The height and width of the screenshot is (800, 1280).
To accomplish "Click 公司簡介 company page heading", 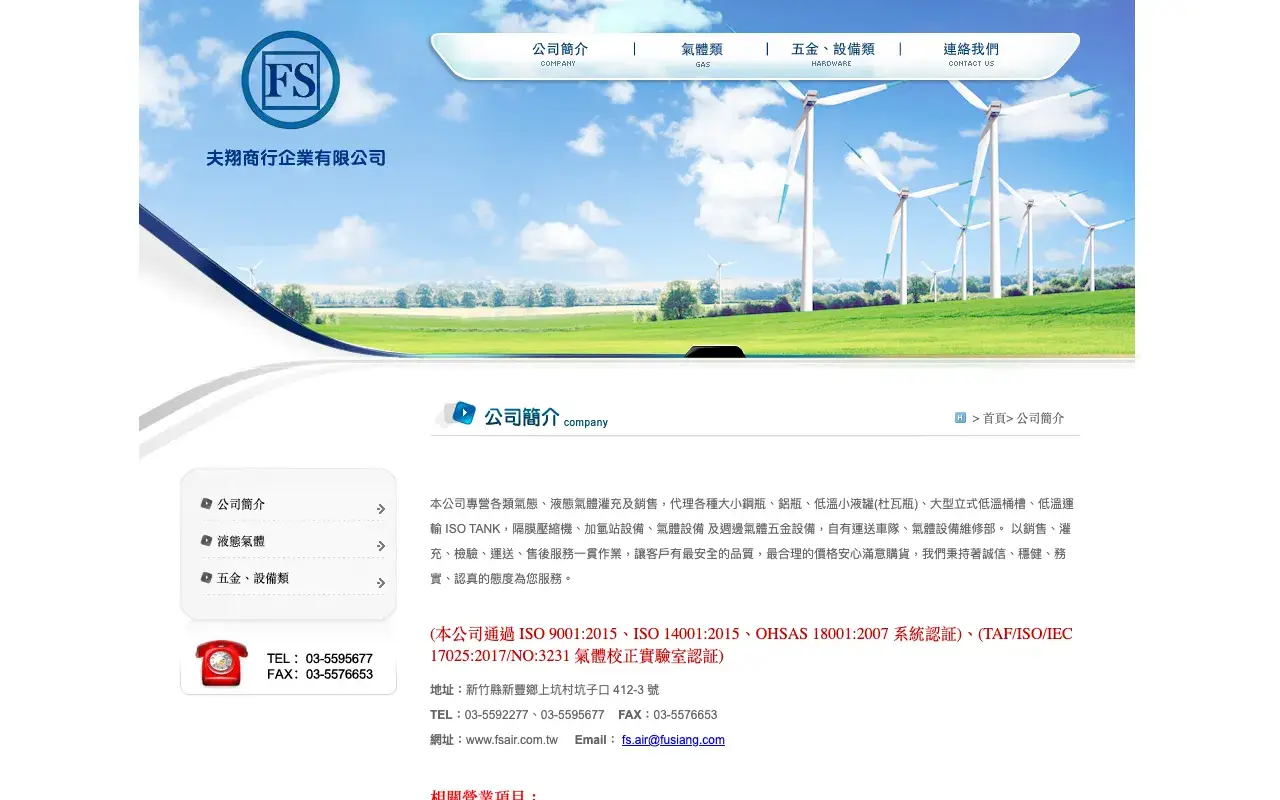I will pos(546,417).
